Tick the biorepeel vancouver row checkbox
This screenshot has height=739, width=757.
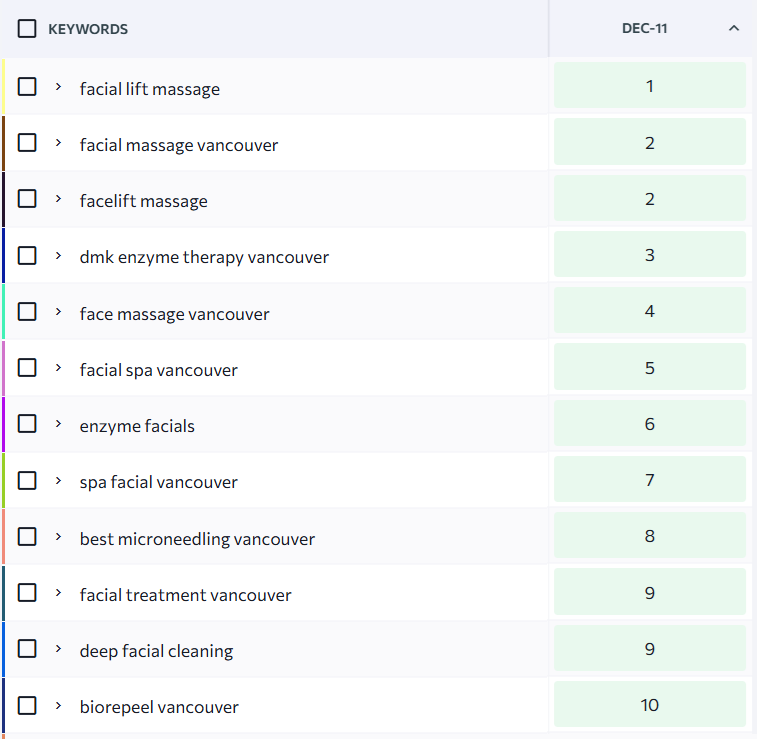point(27,706)
